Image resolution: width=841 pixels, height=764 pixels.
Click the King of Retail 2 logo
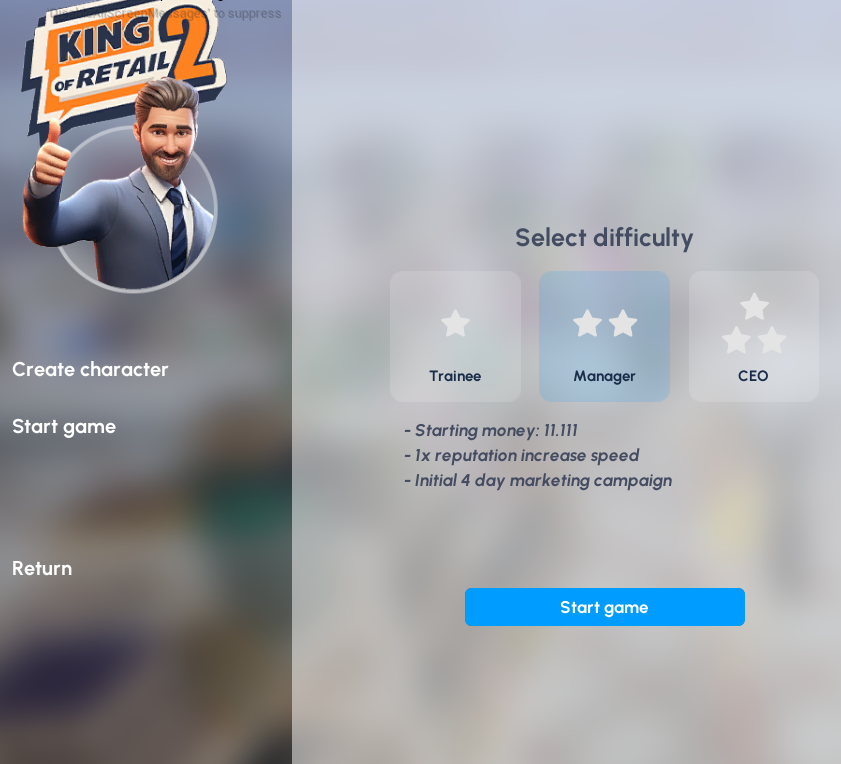click(x=124, y=62)
